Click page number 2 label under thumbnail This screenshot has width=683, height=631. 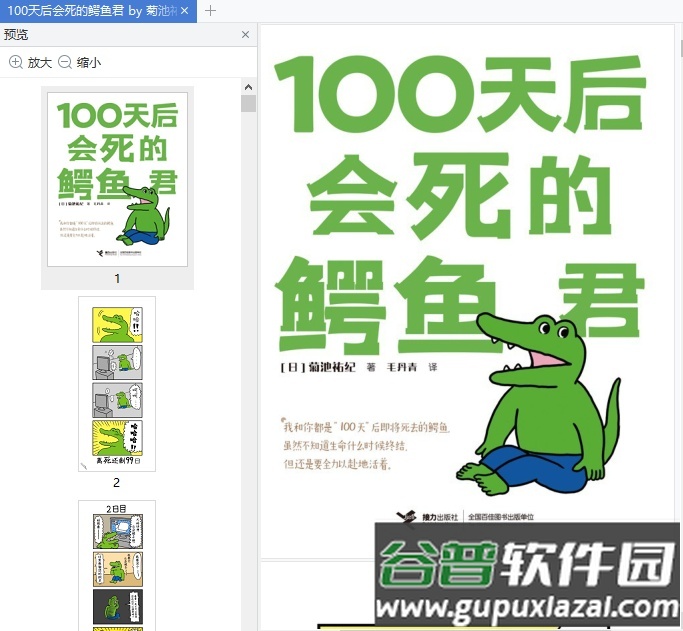pyautogui.click(x=116, y=483)
